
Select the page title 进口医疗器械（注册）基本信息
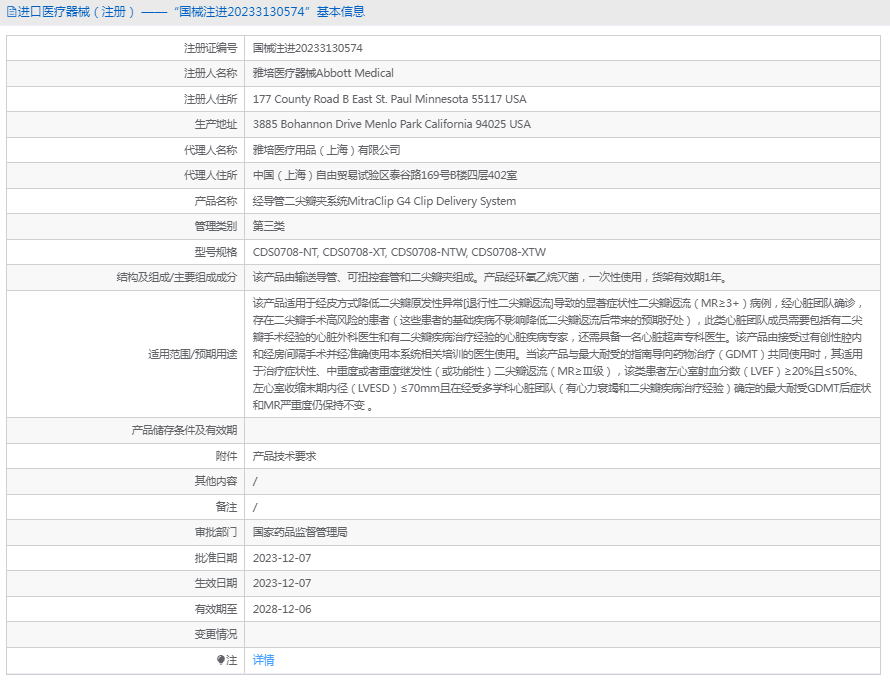[x=186, y=12]
